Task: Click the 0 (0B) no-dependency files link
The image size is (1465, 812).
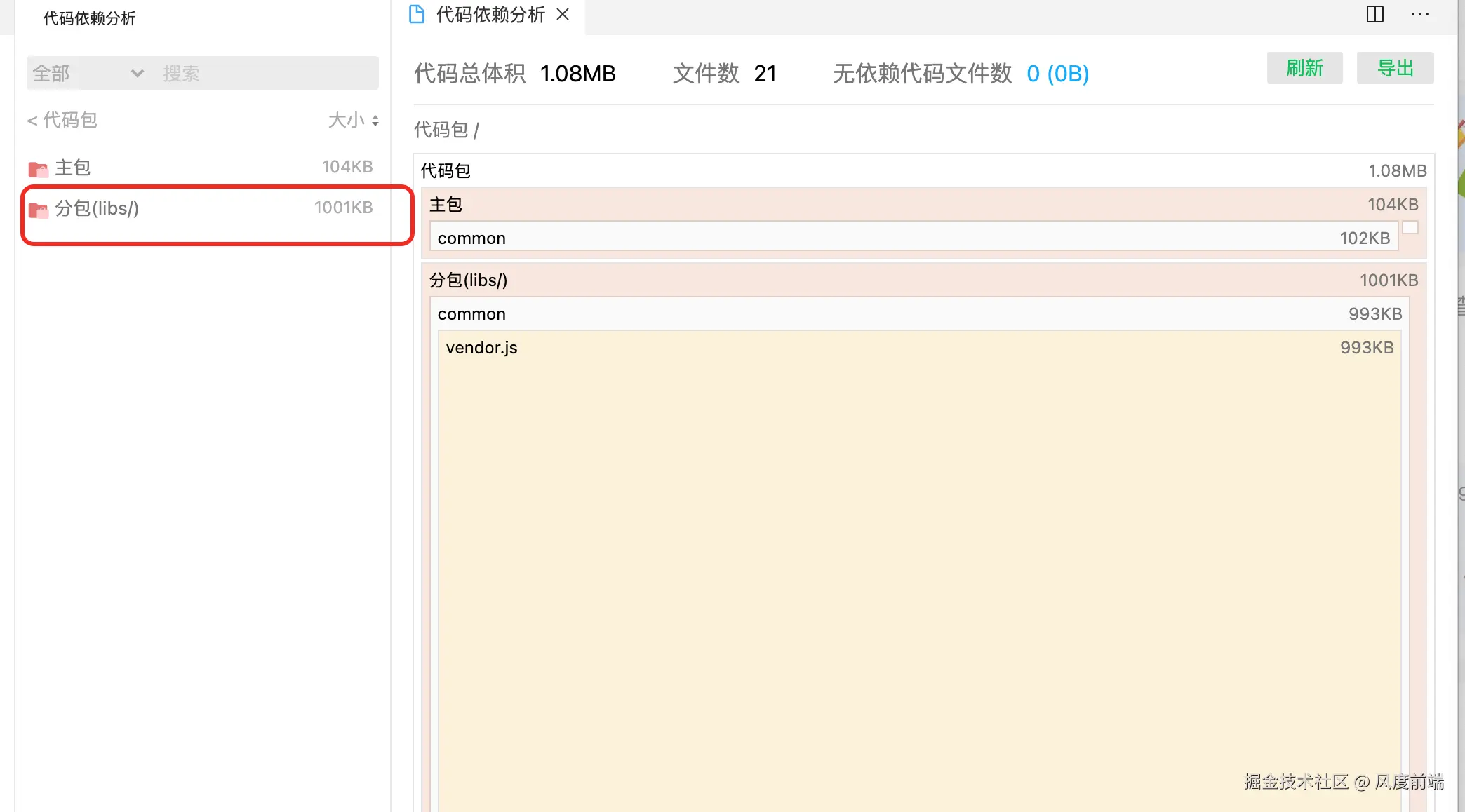Action: click(1057, 74)
